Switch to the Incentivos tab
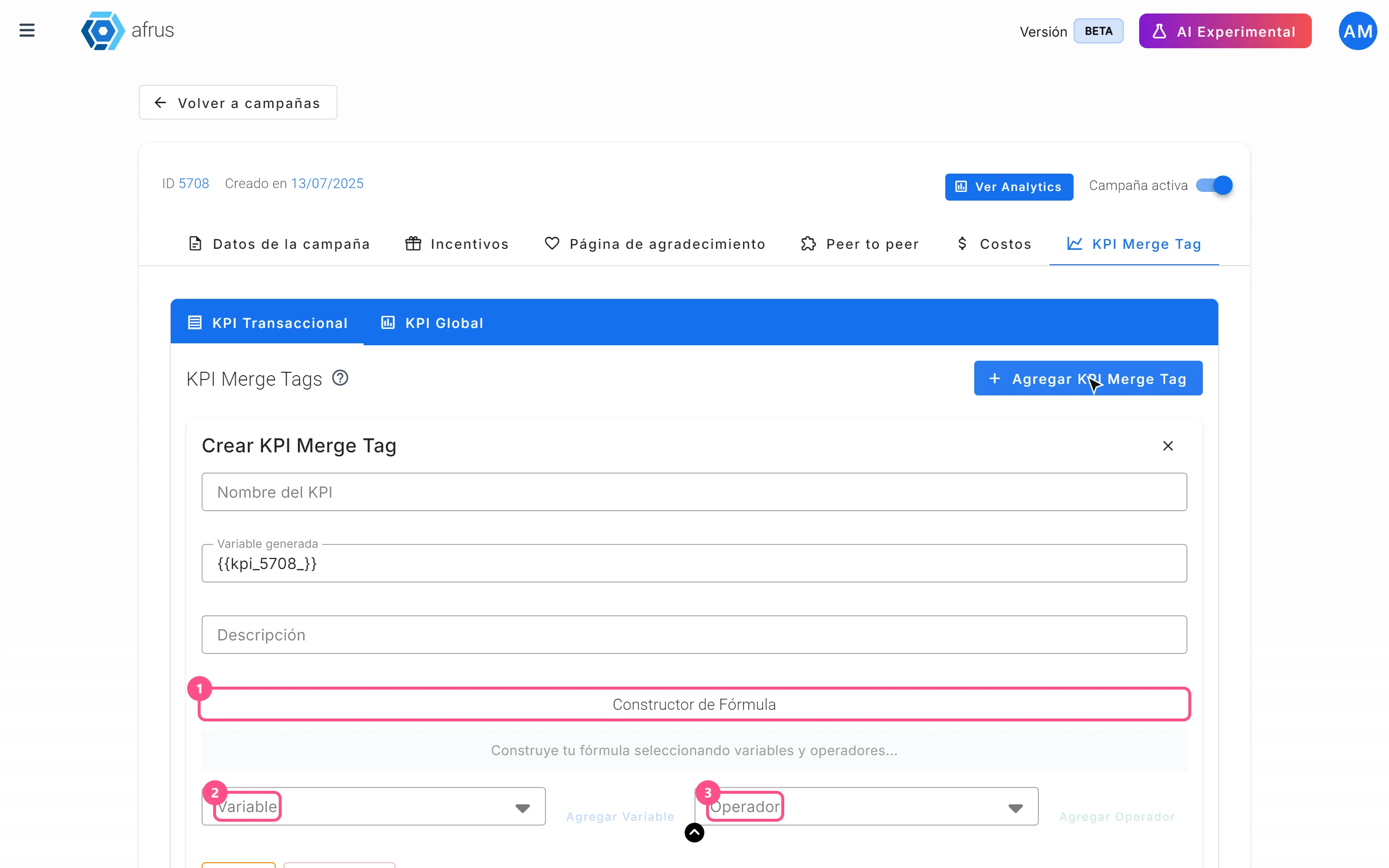This screenshot has height=868, width=1389. (x=457, y=244)
